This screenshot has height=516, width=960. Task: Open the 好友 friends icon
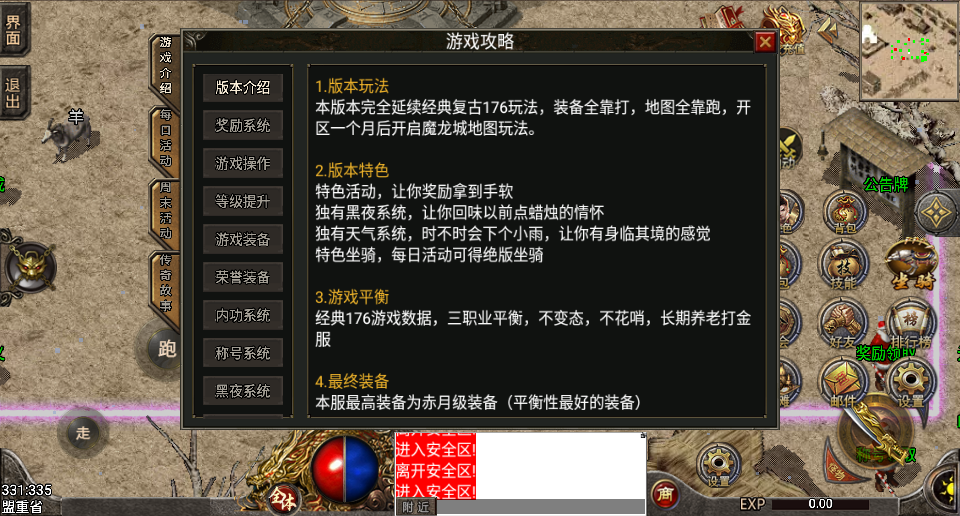(x=844, y=324)
